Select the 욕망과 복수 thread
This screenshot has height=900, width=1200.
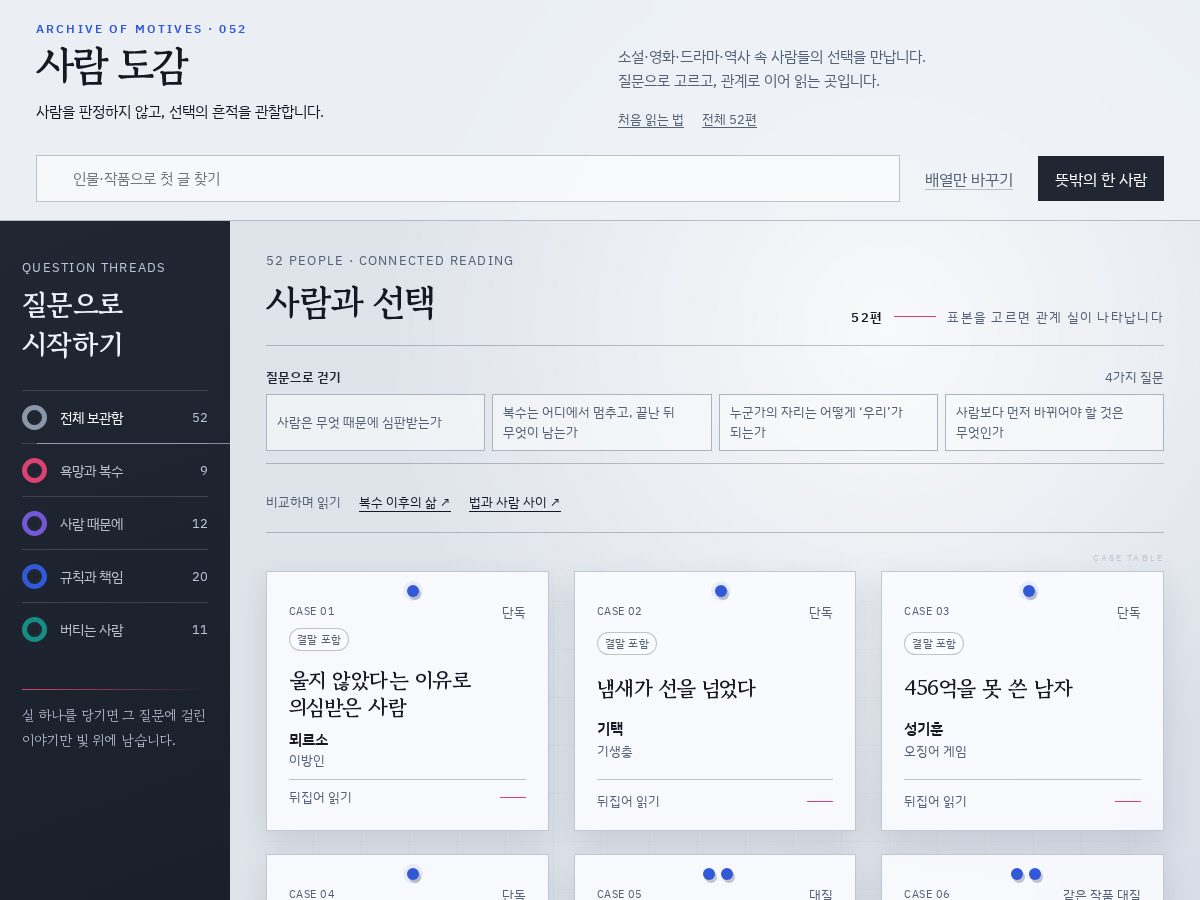point(115,471)
